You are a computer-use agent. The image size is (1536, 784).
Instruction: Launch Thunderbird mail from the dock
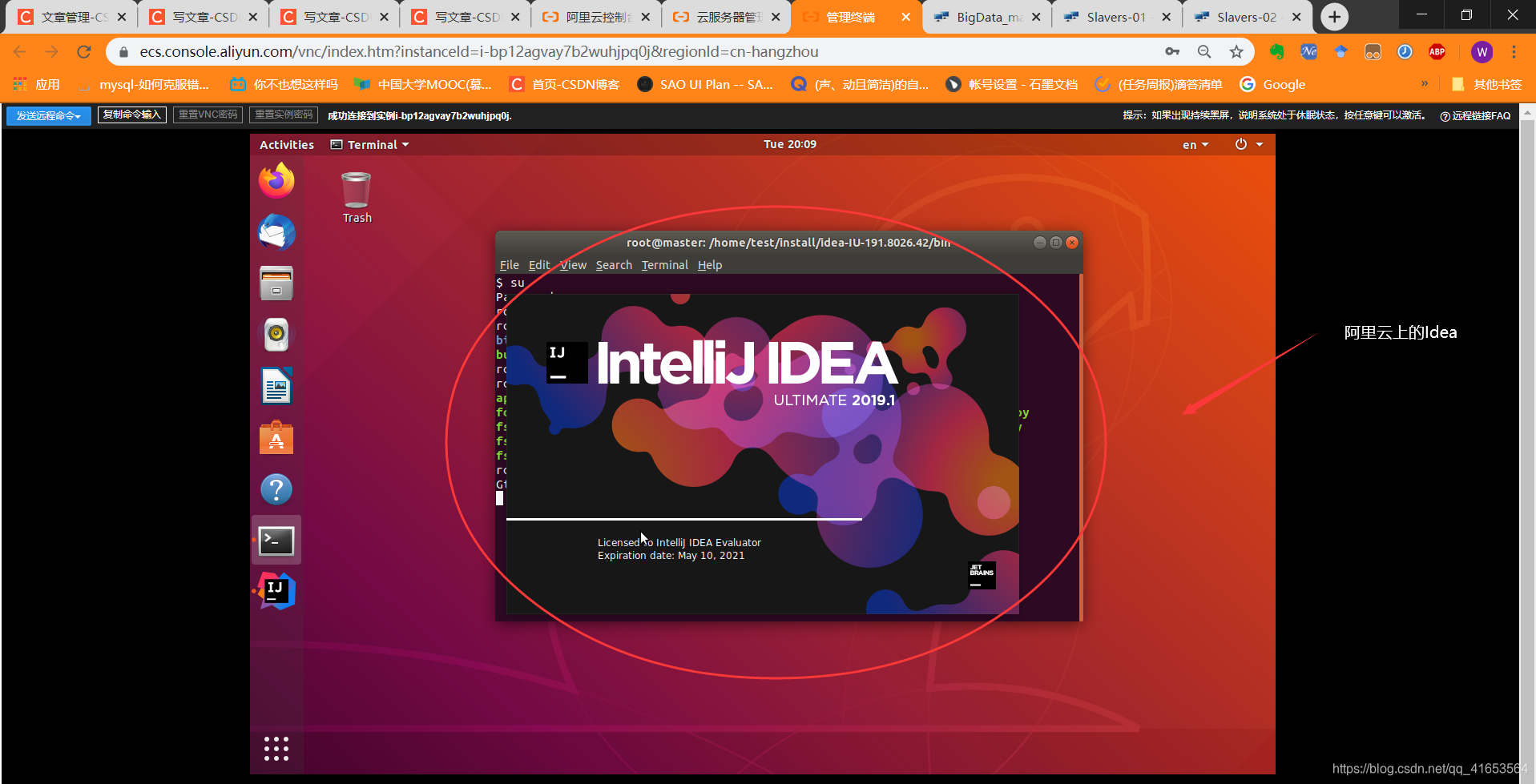pyautogui.click(x=276, y=232)
